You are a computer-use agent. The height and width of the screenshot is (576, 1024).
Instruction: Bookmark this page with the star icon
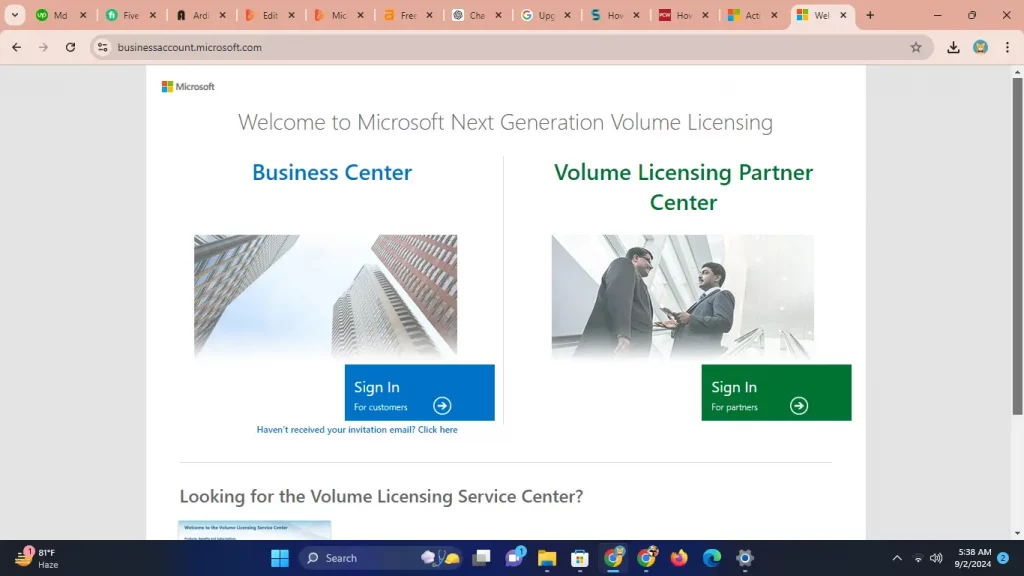tap(916, 47)
